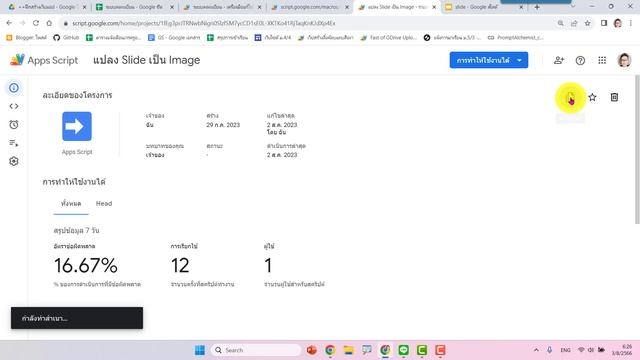Open the code Editor from sidebar
This screenshot has height=360, width=640.
[x=14, y=106]
